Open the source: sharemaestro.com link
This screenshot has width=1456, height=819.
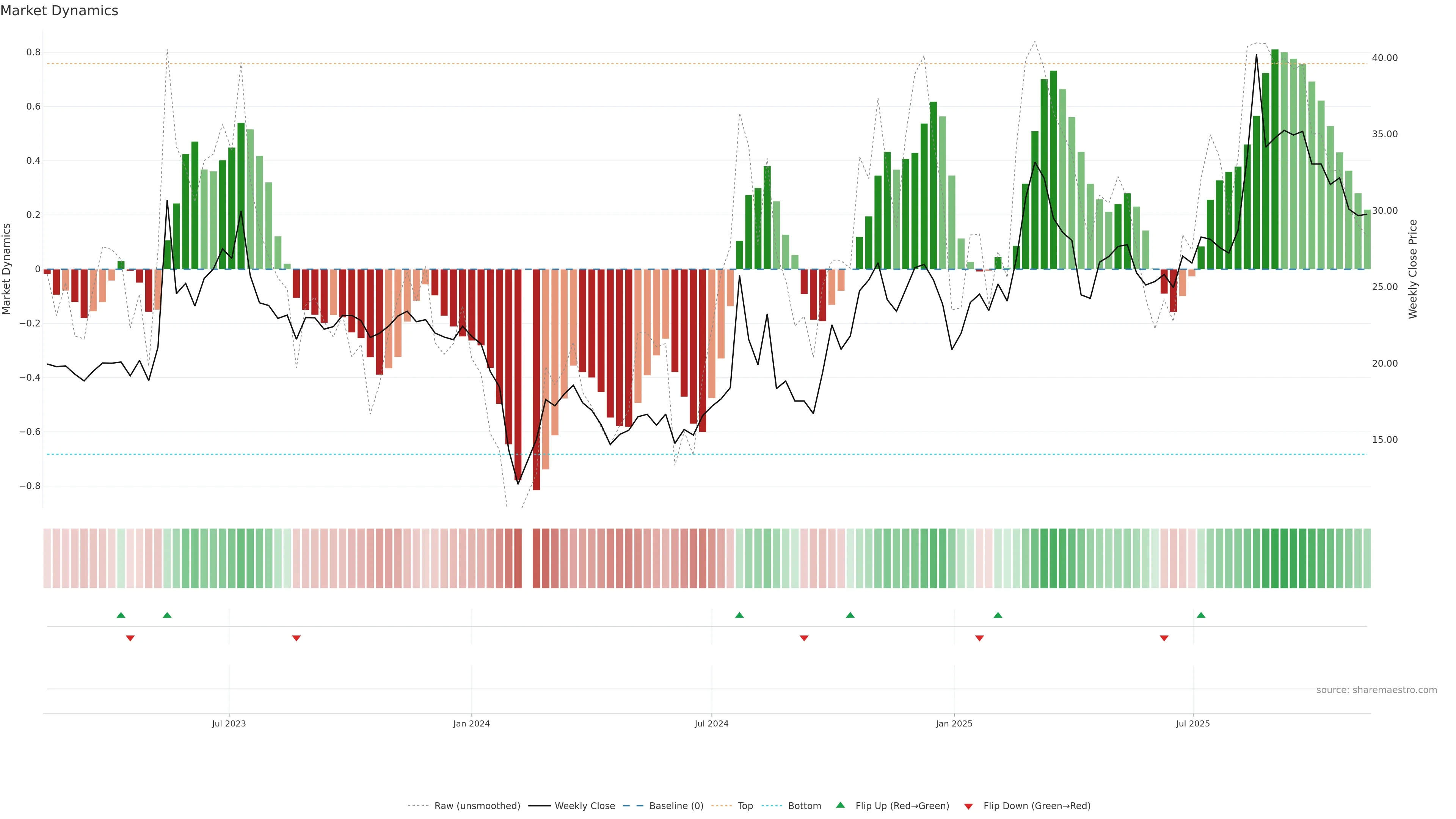1376,690
